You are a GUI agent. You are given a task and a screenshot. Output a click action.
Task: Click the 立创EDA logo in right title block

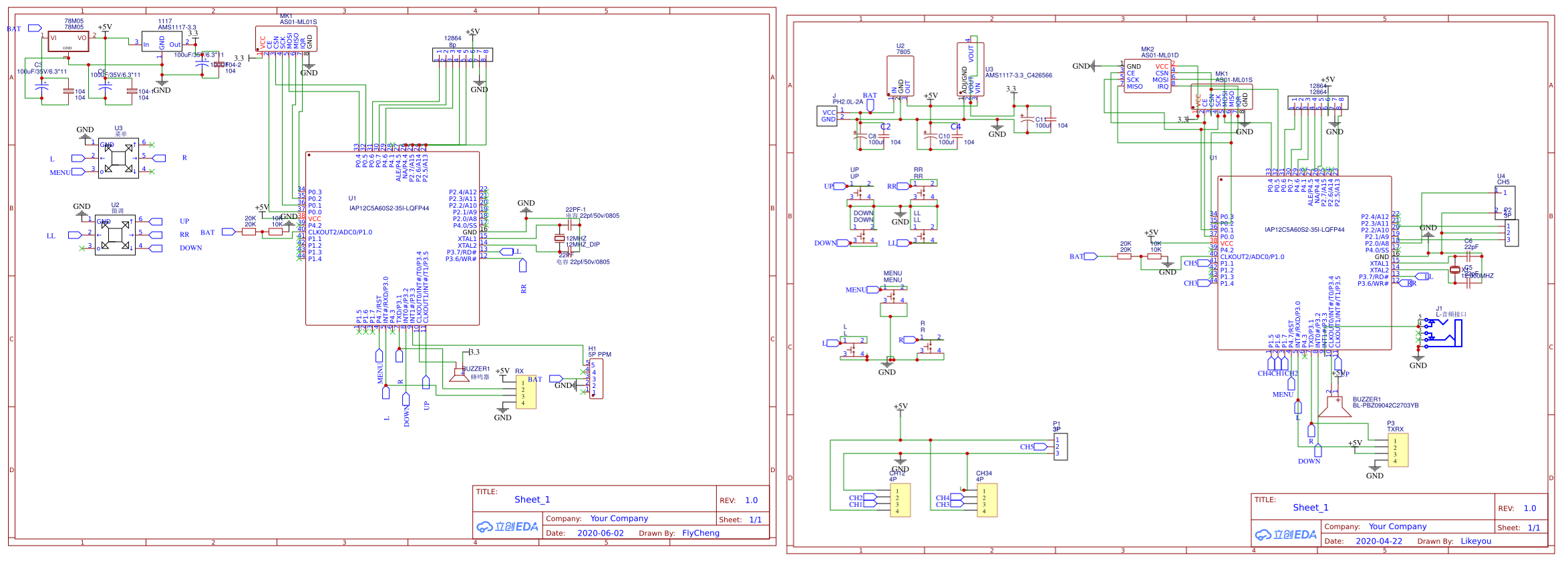1285,535
